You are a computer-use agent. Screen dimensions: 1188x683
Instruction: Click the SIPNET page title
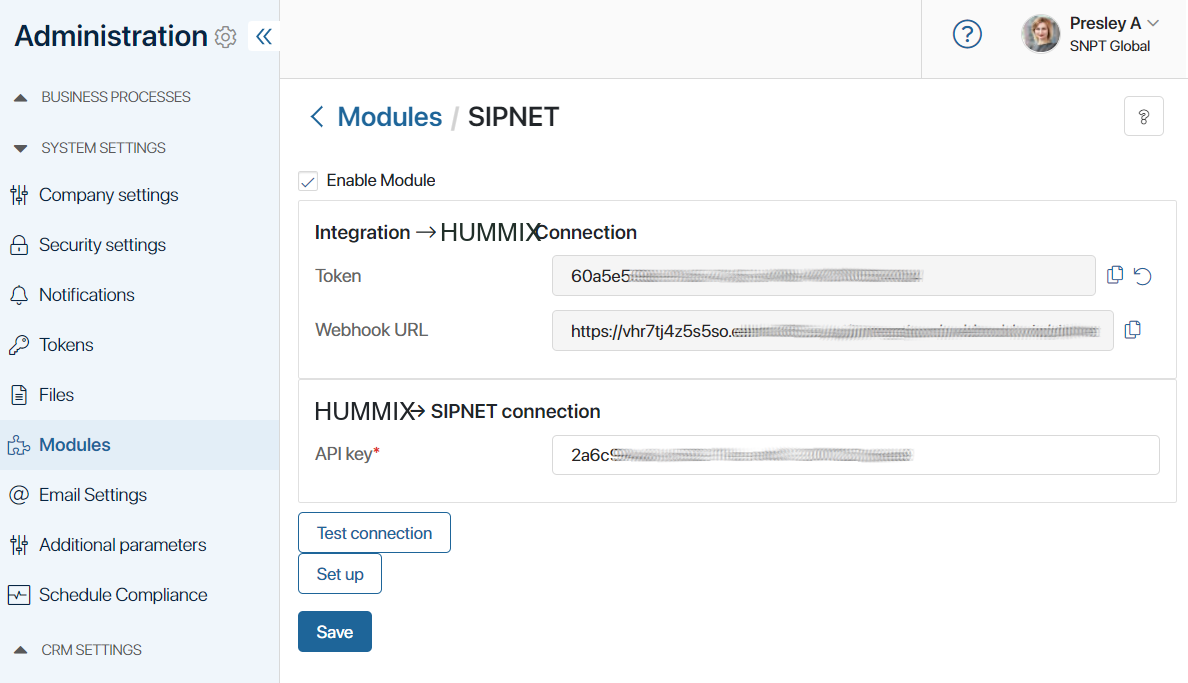pos(513,117)
